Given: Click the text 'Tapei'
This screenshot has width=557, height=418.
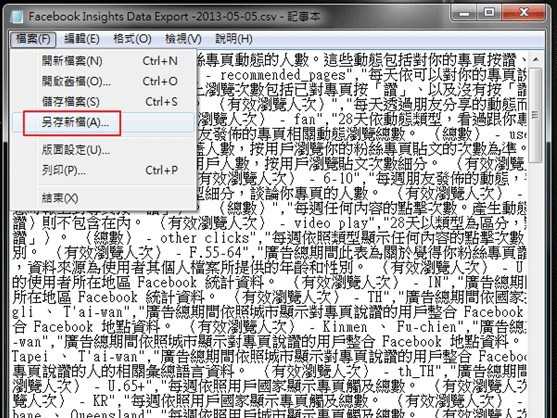Looking at the screenshot, I should (x=30, y=357).
